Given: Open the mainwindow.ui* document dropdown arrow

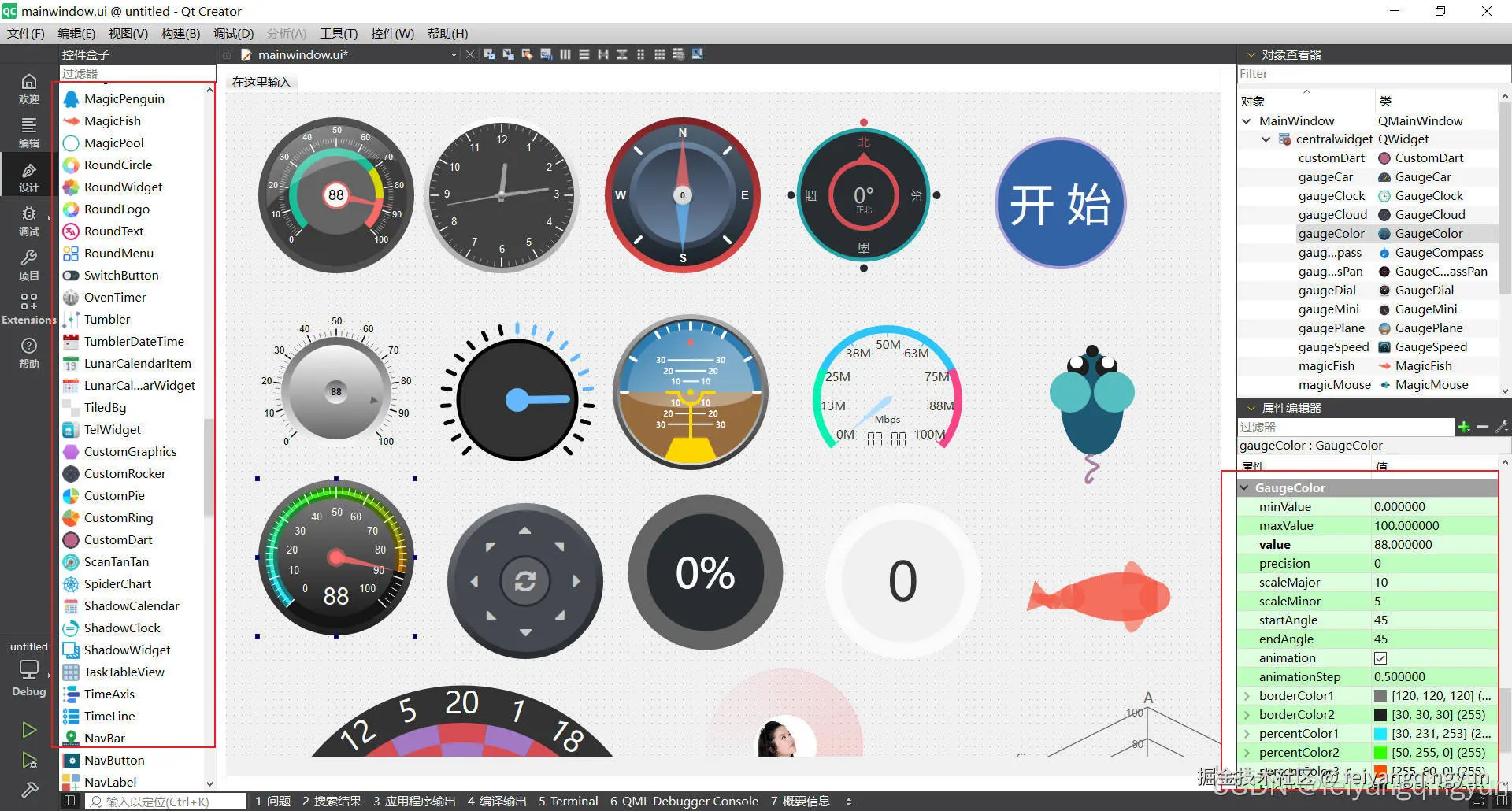Looking at the screenshot, I should [454, 54].
